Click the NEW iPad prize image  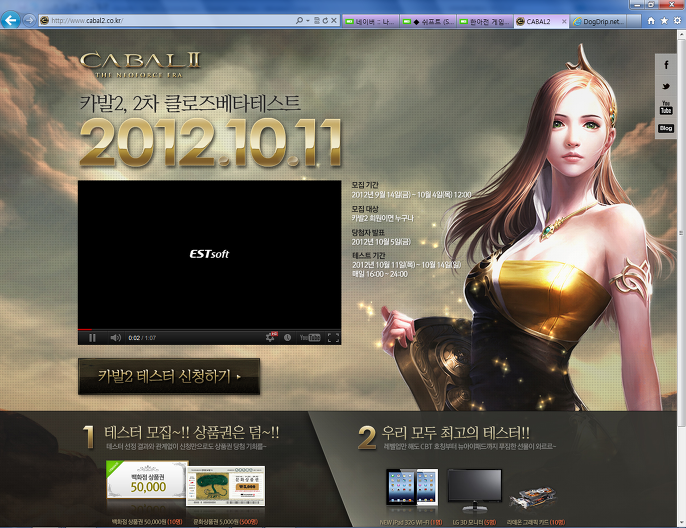412,487
